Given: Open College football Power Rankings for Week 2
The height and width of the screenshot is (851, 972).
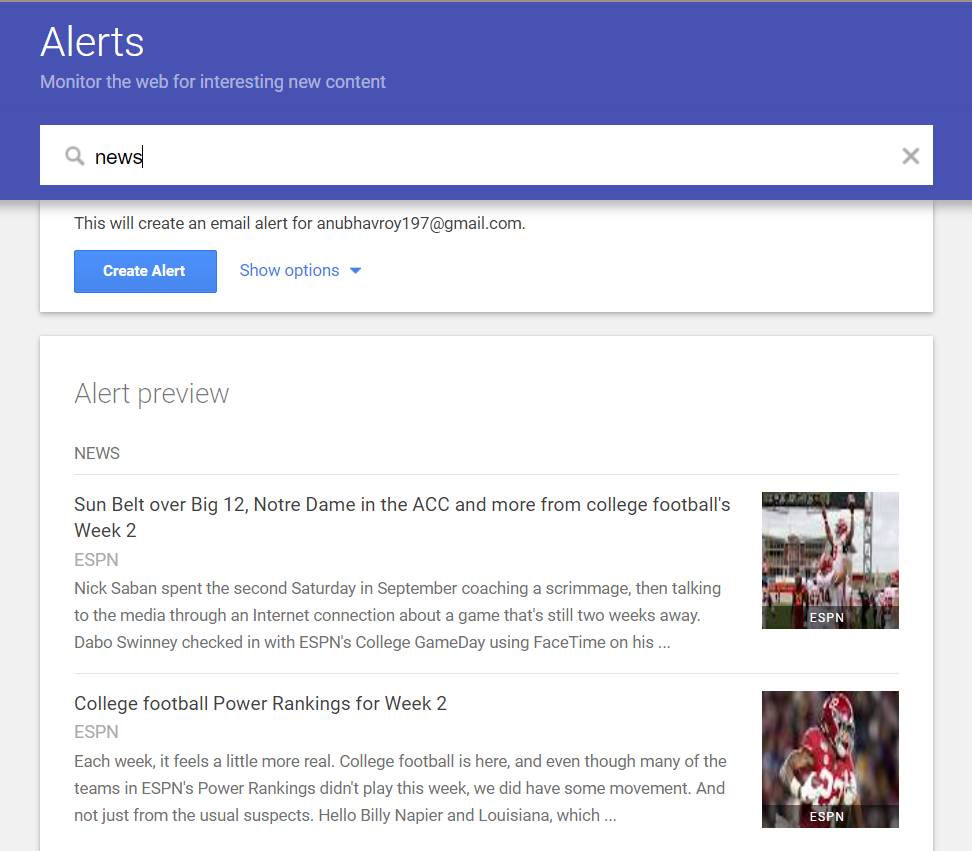Looking at the screenshot, I should click(x=260, y=703).
